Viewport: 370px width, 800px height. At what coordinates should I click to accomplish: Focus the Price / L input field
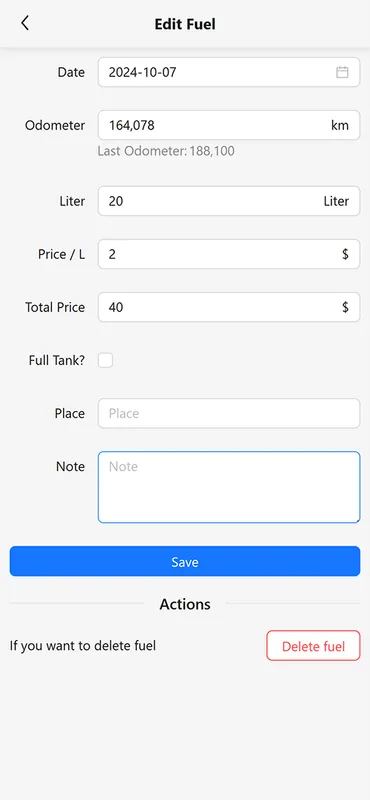click(229, 254)
